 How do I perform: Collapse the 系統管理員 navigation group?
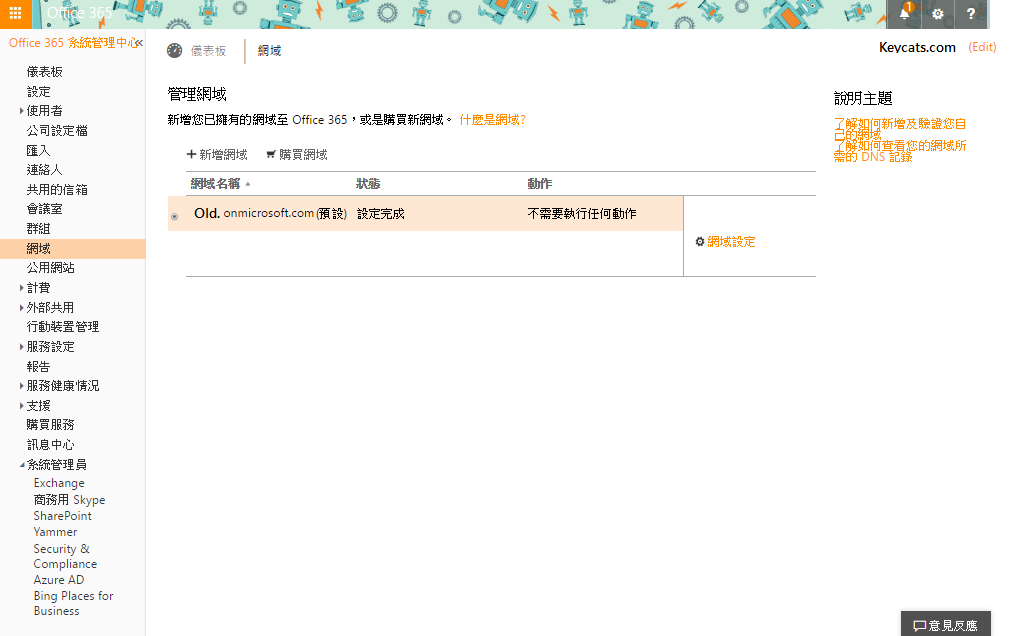coord(22,465)
